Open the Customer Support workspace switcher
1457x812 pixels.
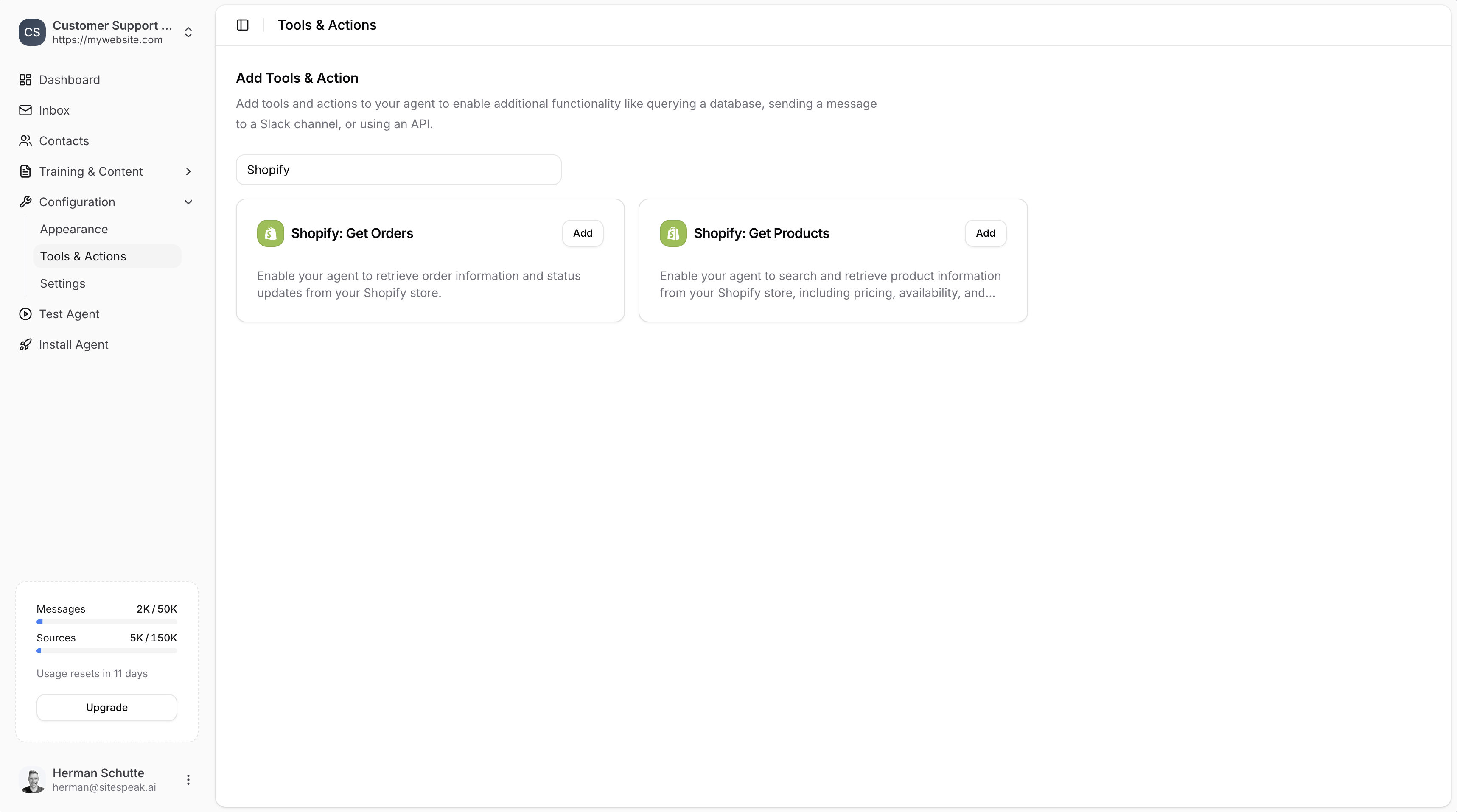[x=188, y=32]
